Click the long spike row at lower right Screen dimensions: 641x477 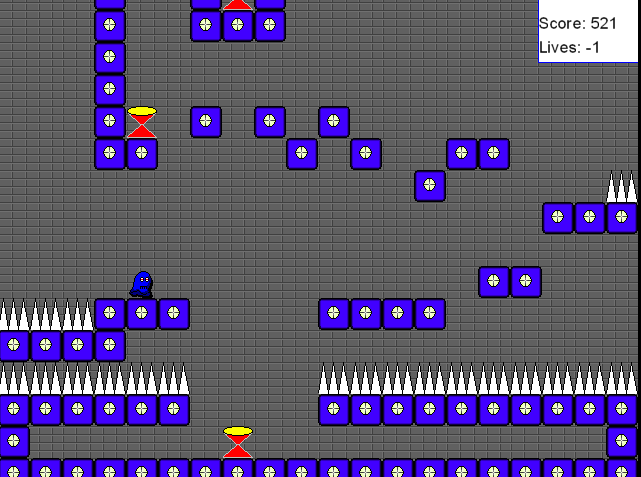click(478, 379)
